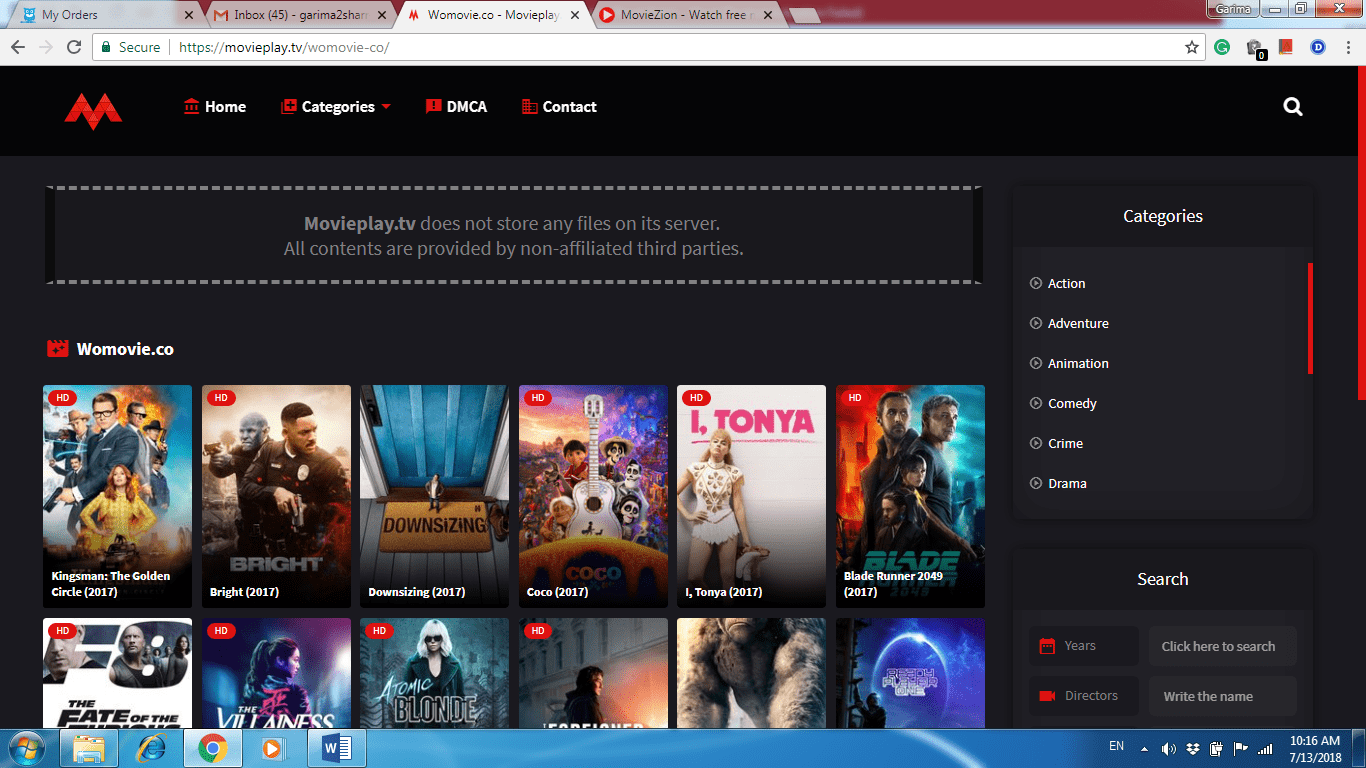Click the Garima Chrome profile button
1366x768 pixels.
point(1232,8)
